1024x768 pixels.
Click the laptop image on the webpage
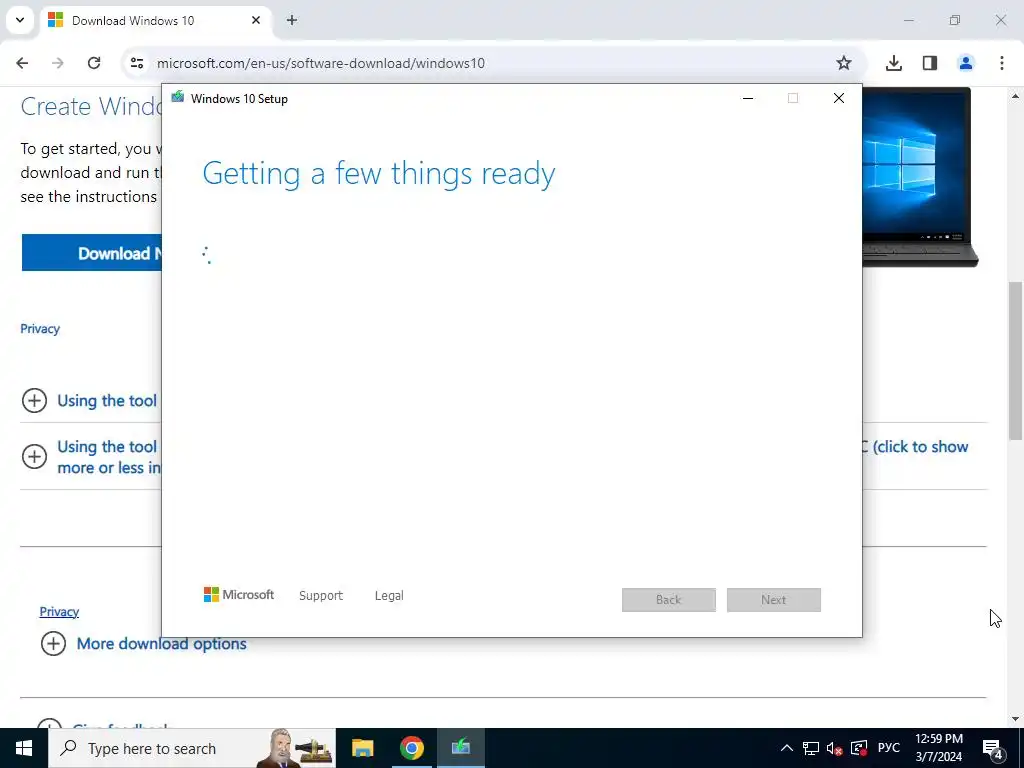[x=920, y=177]
